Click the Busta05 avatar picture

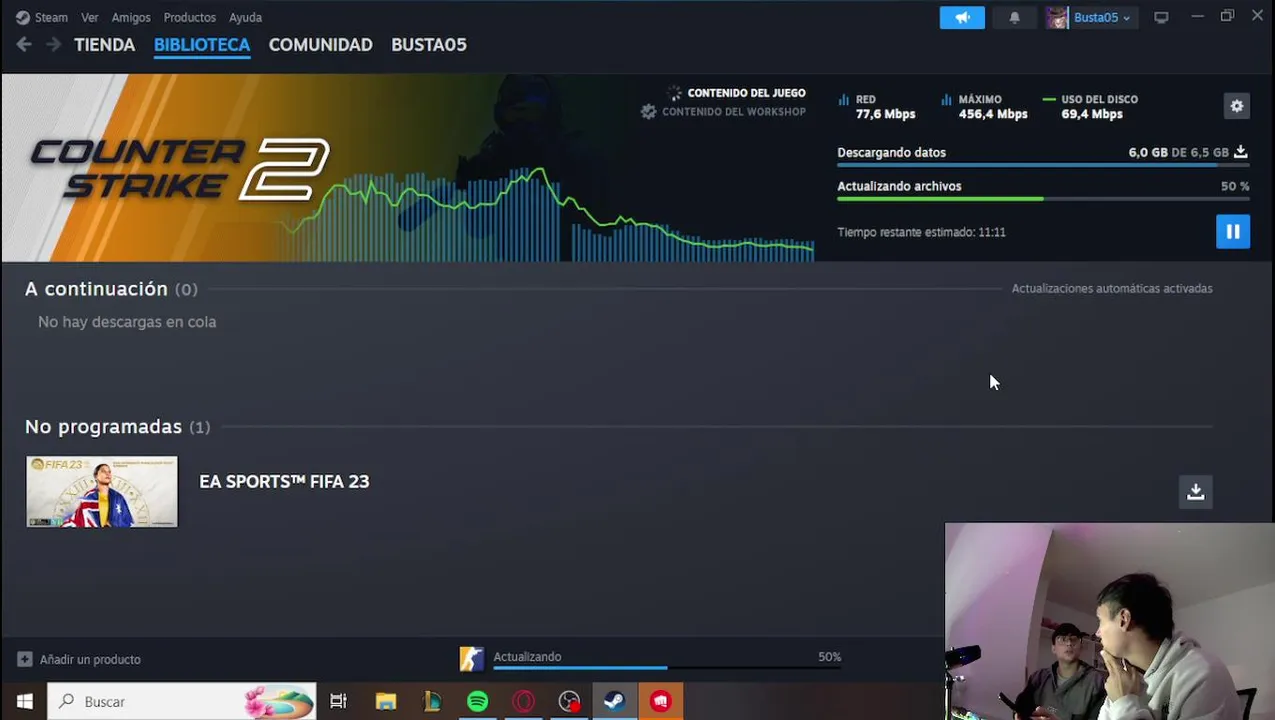tap(1057, 17)
